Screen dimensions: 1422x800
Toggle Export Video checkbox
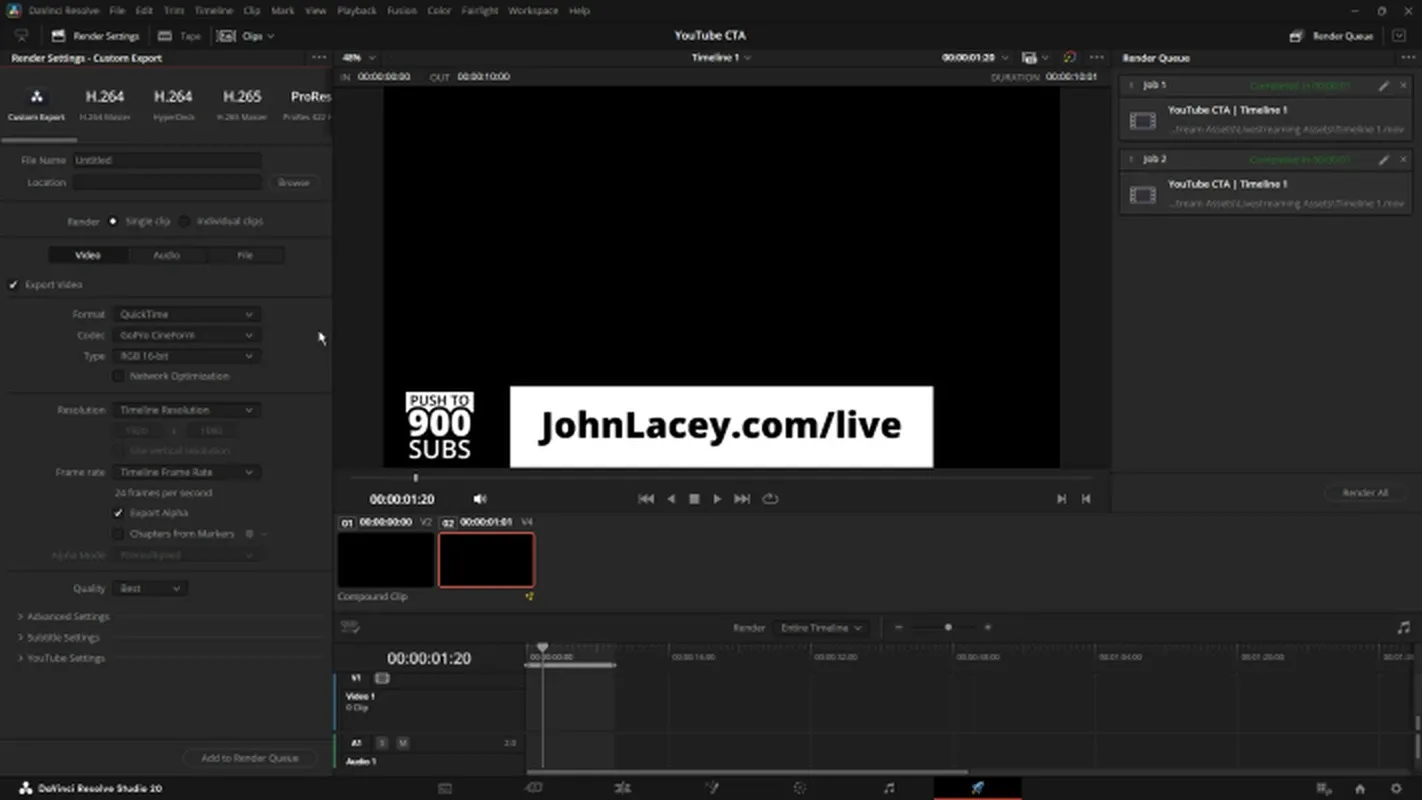[14, 285]
